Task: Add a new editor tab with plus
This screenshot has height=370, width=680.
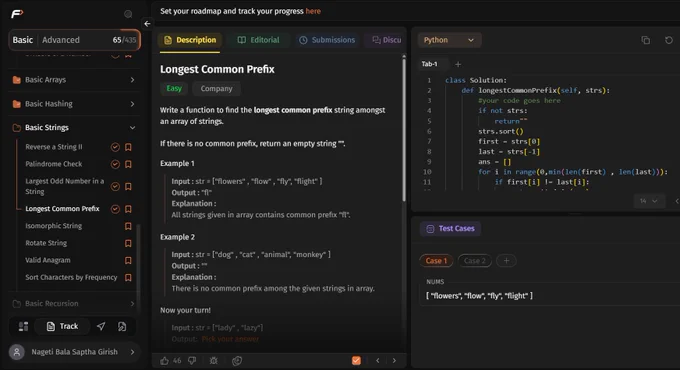Action: [458, 64]
